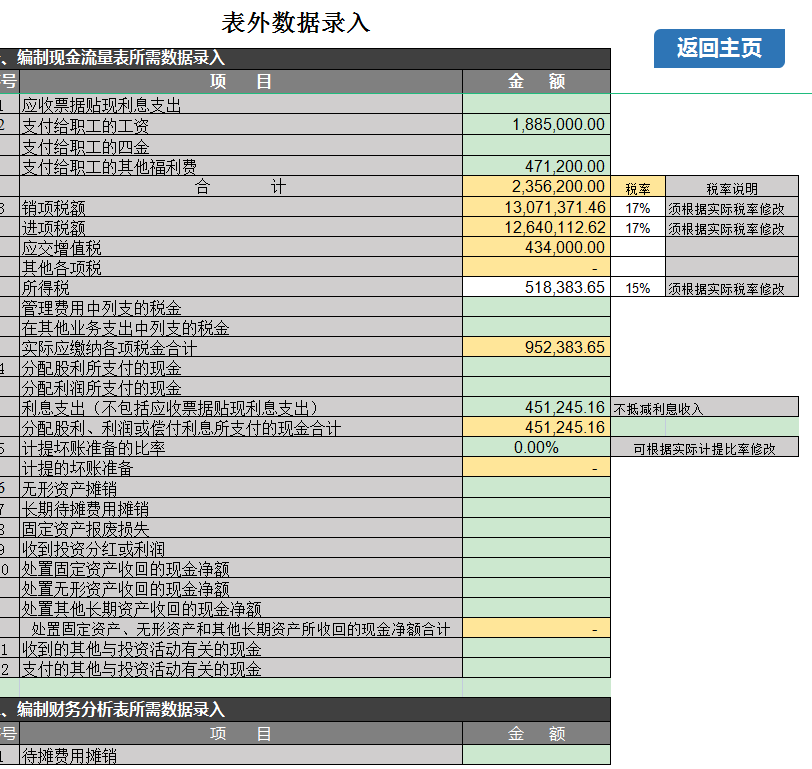Select the 收到投资分红或利润 amount cell

pos(536,548)
